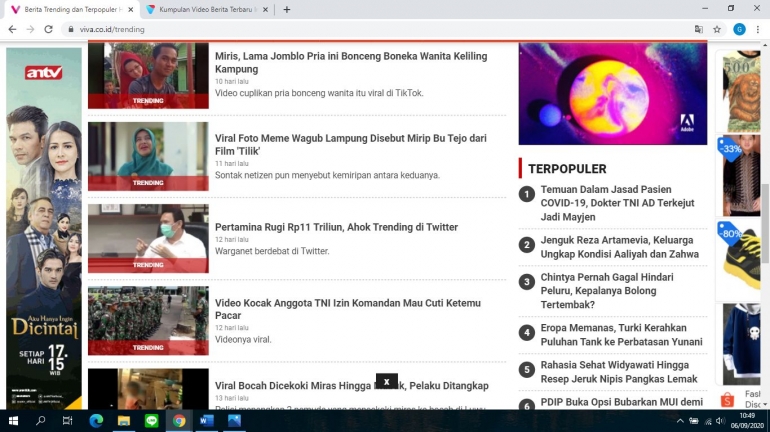The width and height of the screenshot is (770, 432).
Task: Click the yellow sneaker ad with -80% tag
Action: [739, 260]
